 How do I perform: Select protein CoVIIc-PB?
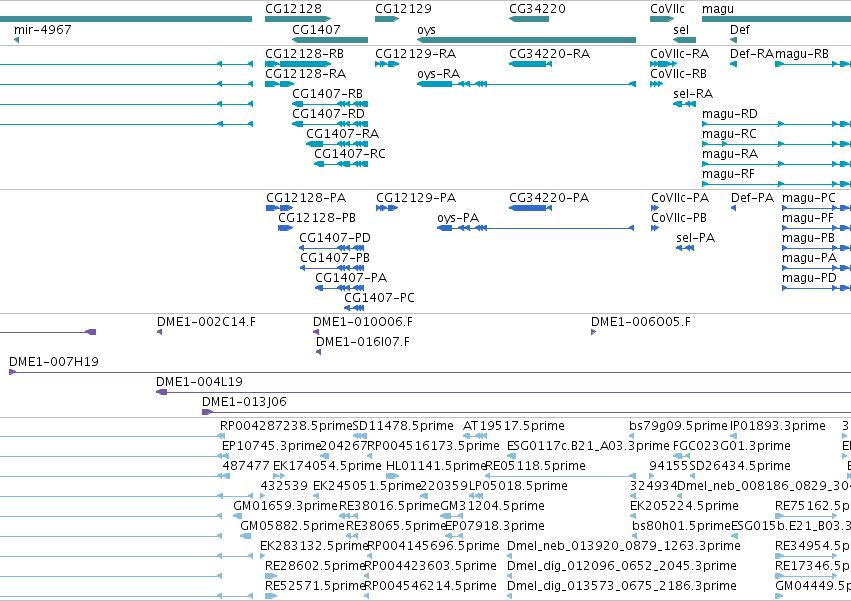(x=655, y=228)
